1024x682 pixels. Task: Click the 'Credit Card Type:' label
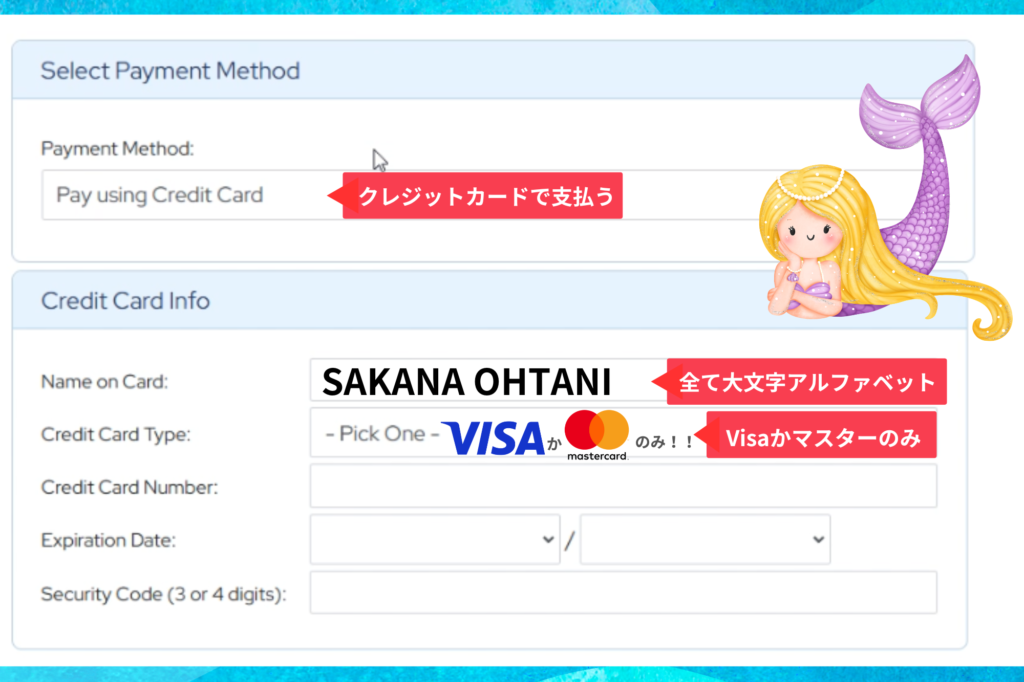pos(116,434)
